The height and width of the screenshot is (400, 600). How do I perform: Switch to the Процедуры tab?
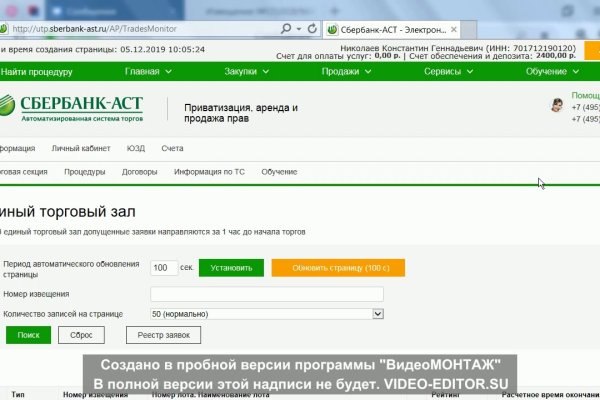85,172
